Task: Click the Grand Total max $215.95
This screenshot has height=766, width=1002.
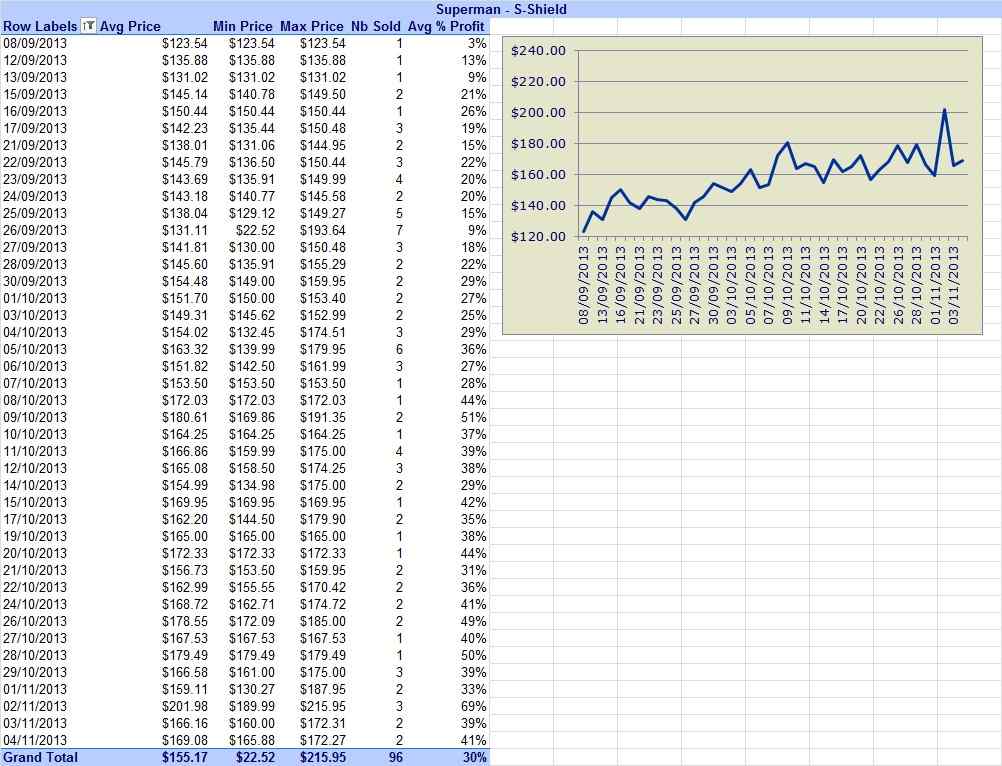Action: tap(323, 757)
